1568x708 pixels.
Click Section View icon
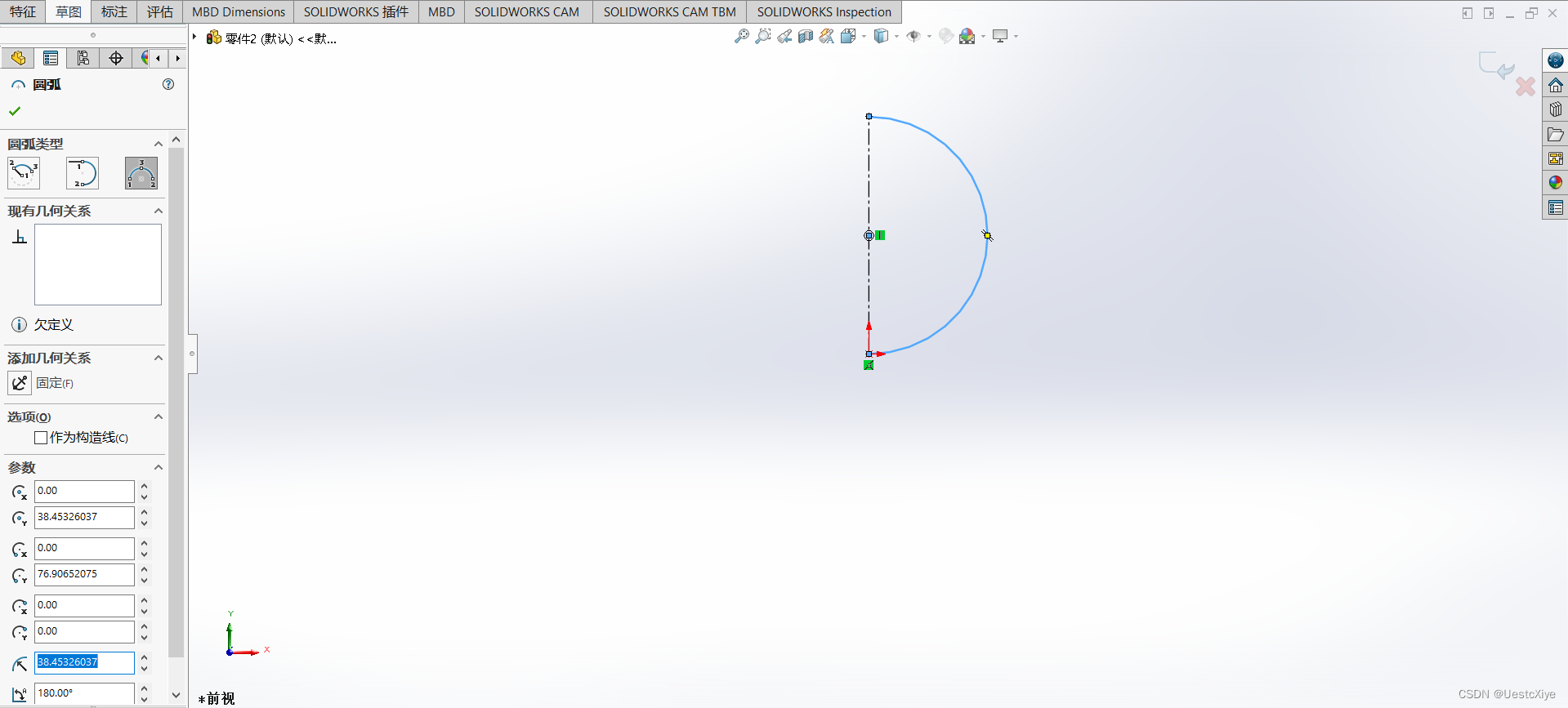tap(806, 36)
